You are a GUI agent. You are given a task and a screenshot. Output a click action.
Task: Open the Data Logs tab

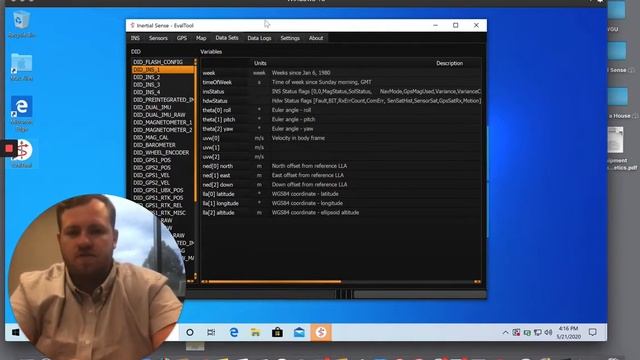(259, 38)
